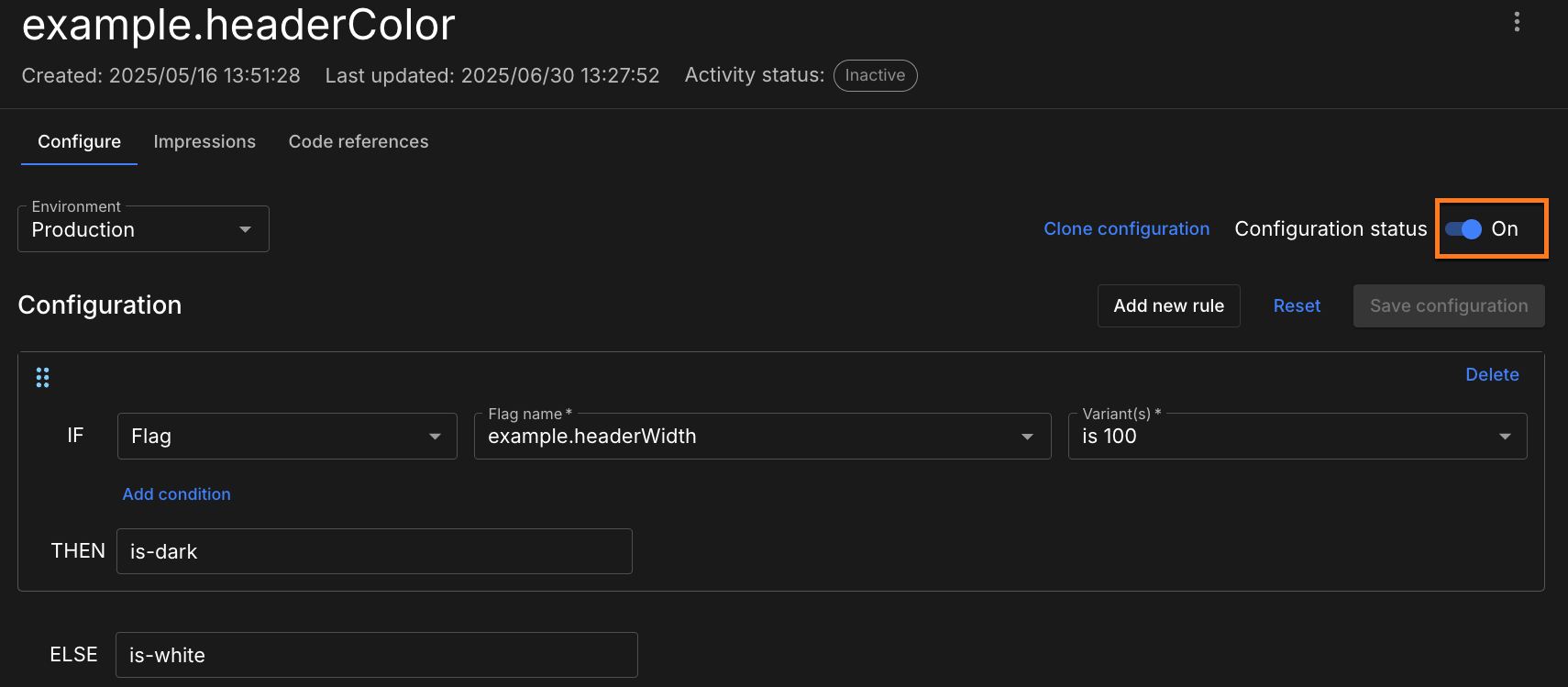Screen dimensions: 1568x687
Task: Click into the ELSE field with is-white
Action: tap(376, 655)
